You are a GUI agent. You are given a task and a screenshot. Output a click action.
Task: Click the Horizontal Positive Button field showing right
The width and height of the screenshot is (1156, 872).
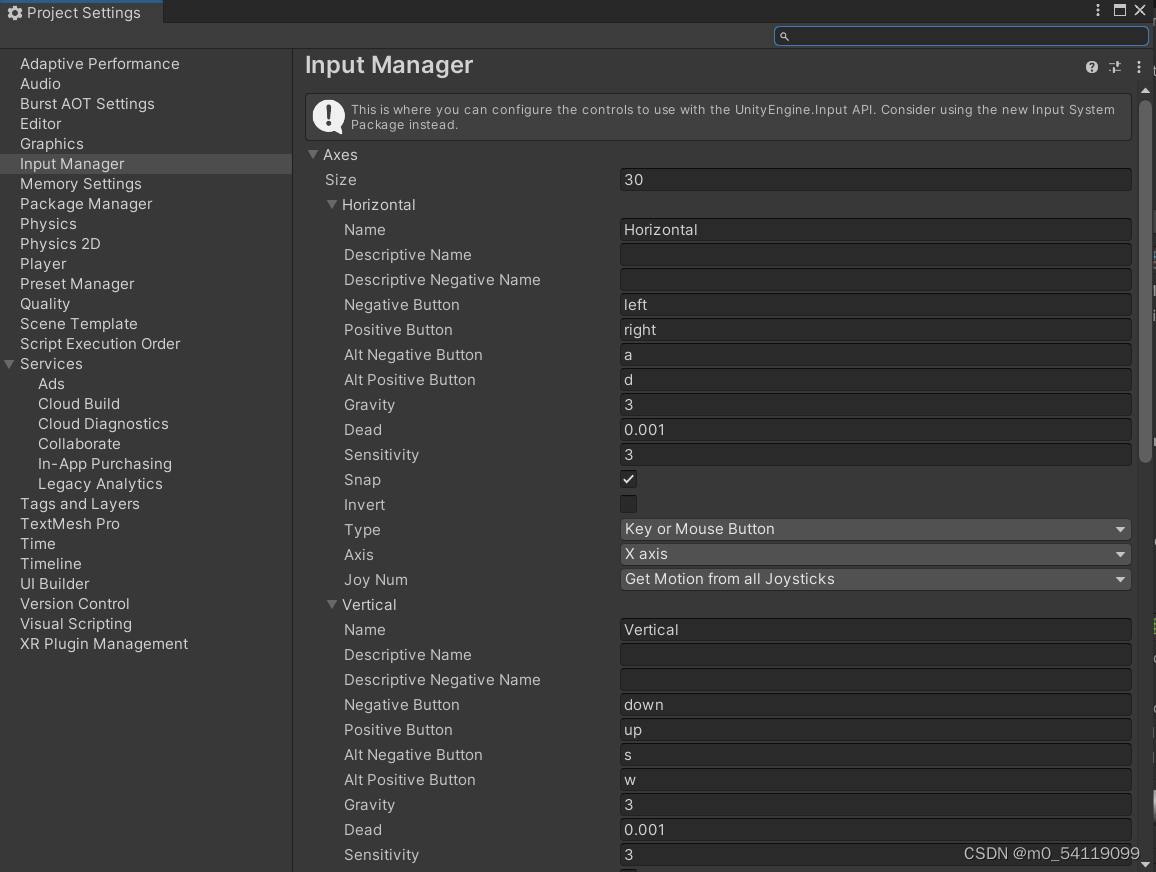coord(875,330)
